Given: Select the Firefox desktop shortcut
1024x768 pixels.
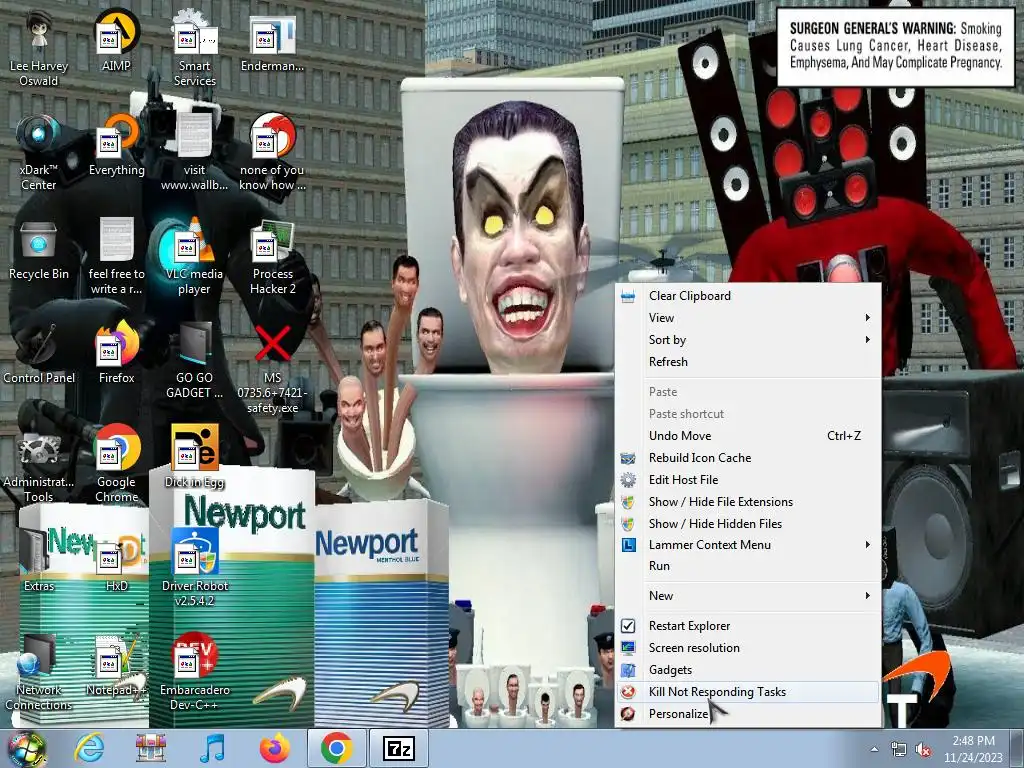Looking at the screenshot, I should 116,353.
